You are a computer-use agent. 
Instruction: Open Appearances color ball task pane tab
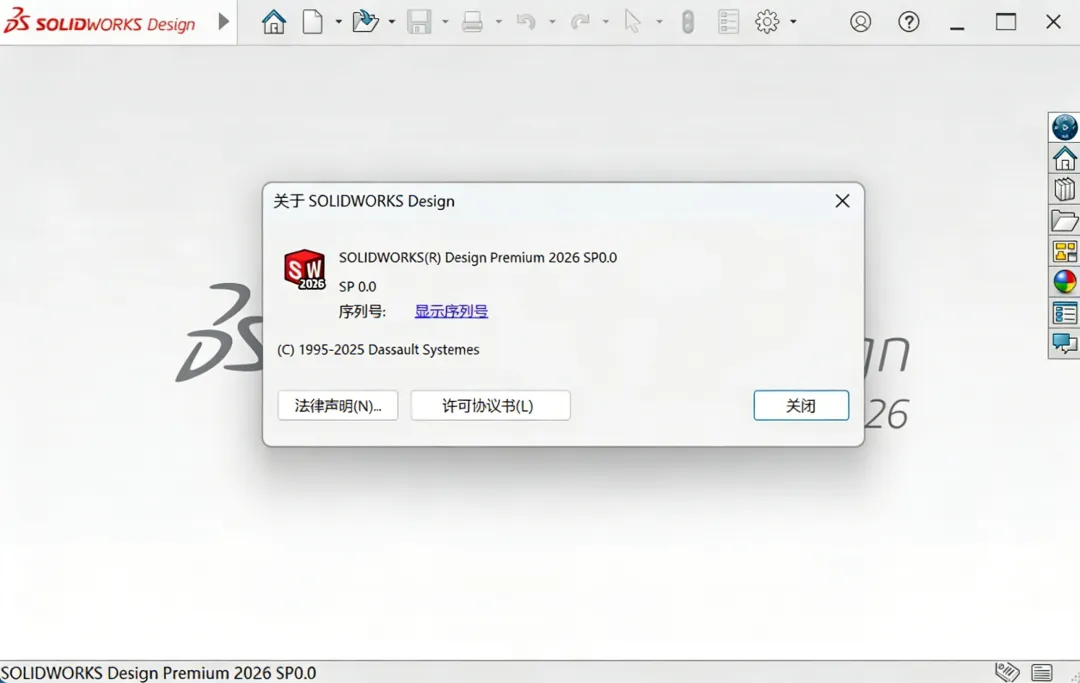point(1064,282)
